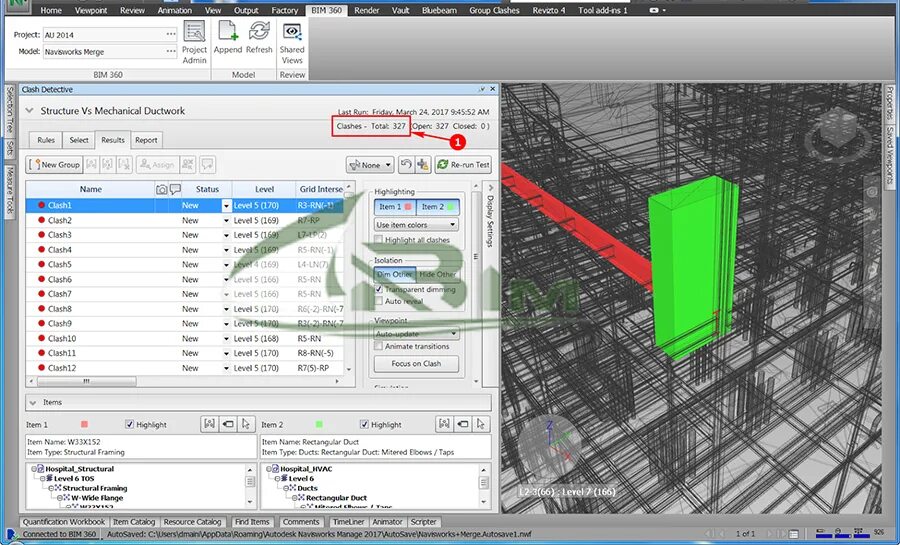Click Item 2 switch back icon
Image resolution: width=900 pixels, height=545 pixels.
(463, 424)
